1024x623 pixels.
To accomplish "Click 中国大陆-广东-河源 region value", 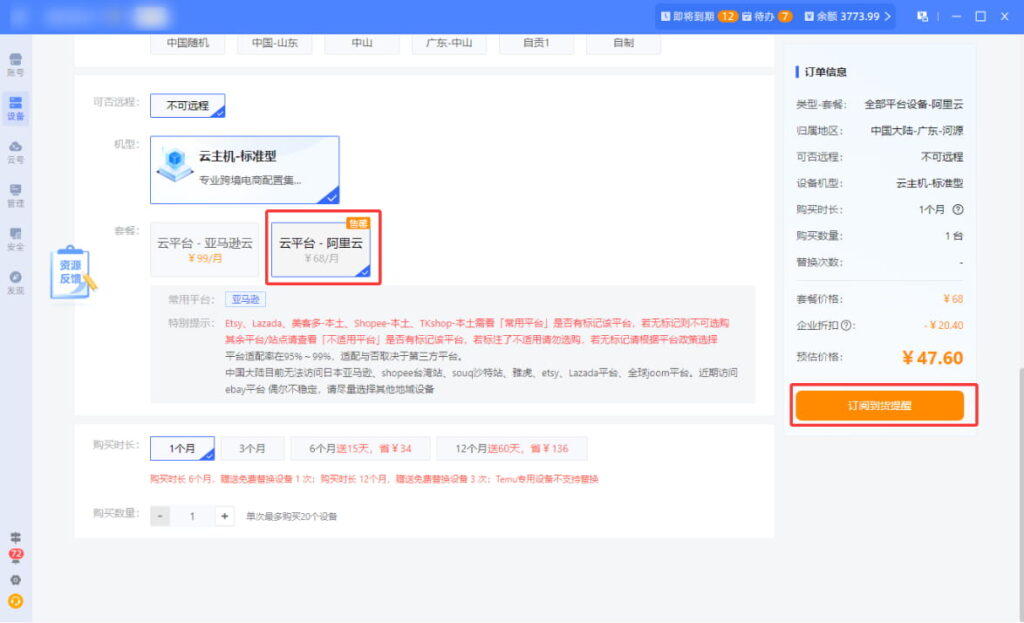I will point(917,131).
